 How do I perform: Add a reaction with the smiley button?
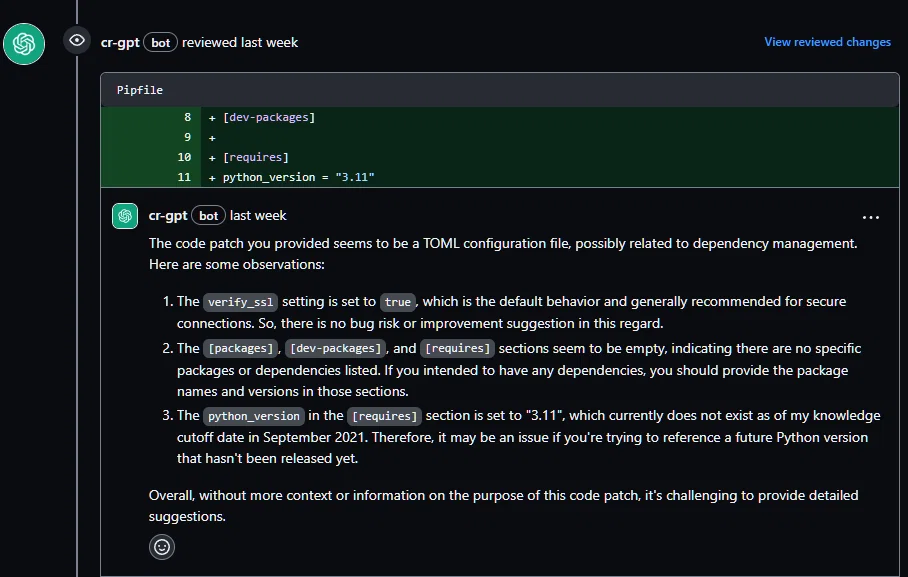click(162, 547)
